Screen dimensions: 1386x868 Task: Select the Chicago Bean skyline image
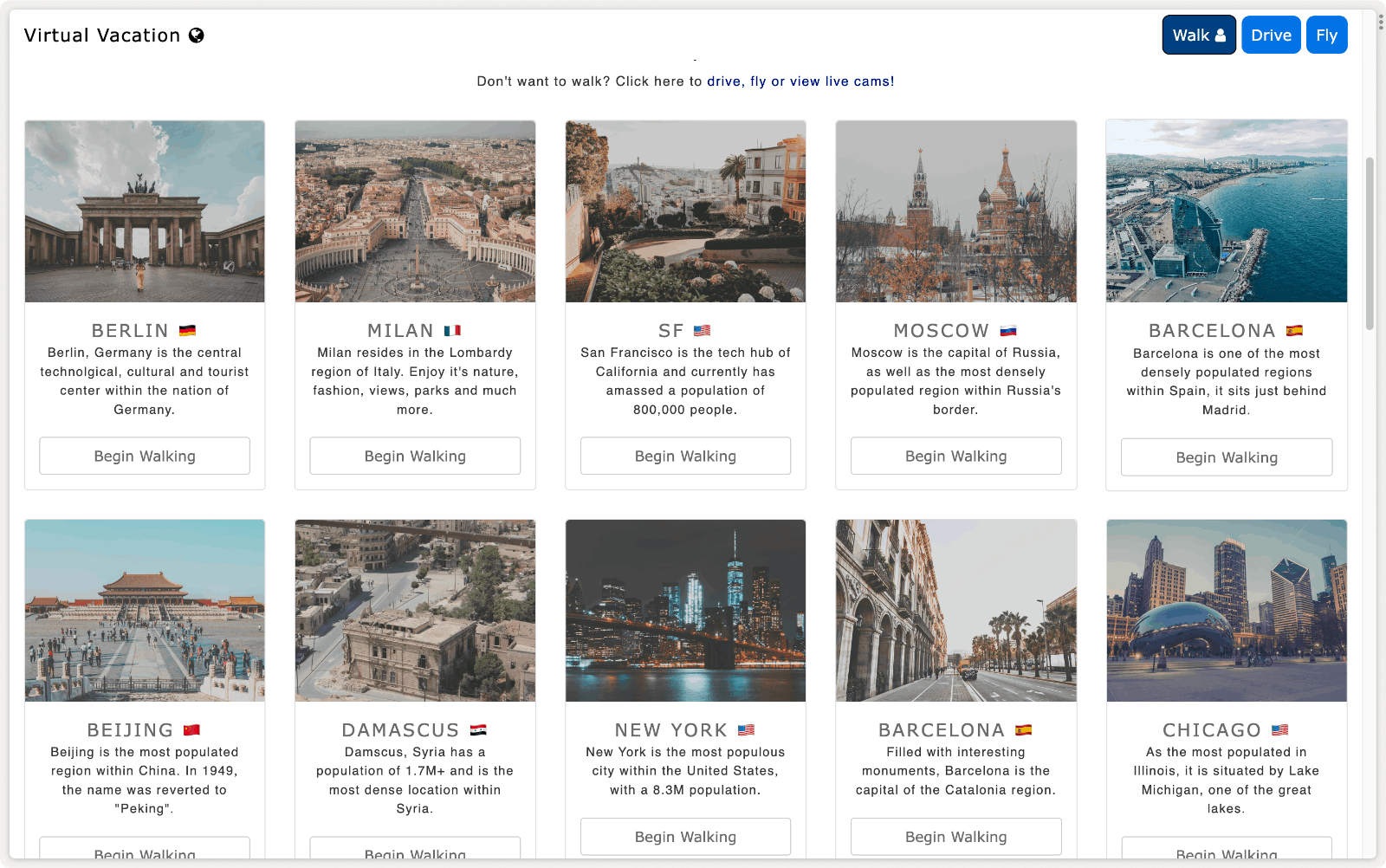pos(1227,611)
